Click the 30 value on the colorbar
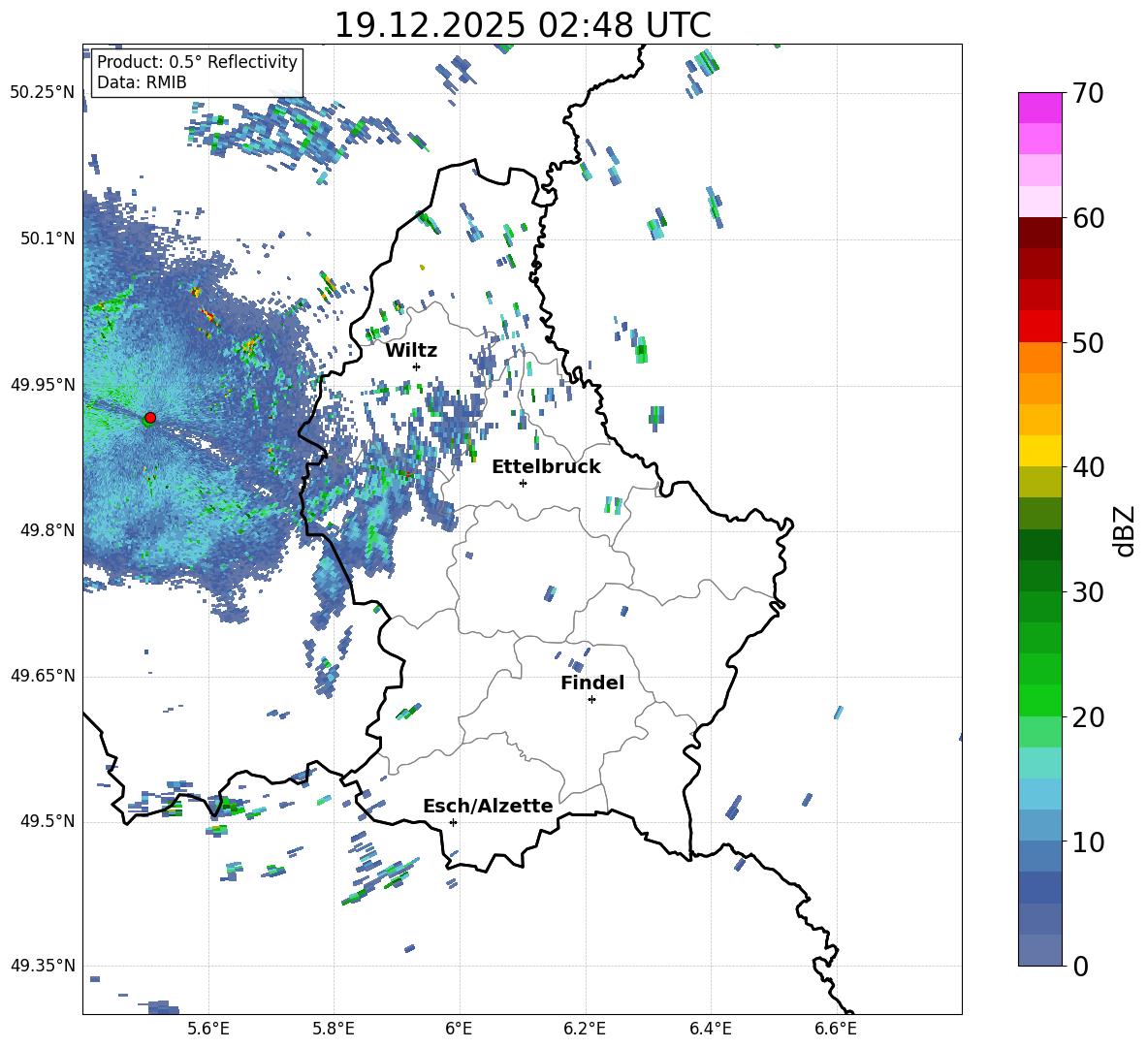The width and height of the screenshot is (1148, 1048). (x=1087, y=592)
